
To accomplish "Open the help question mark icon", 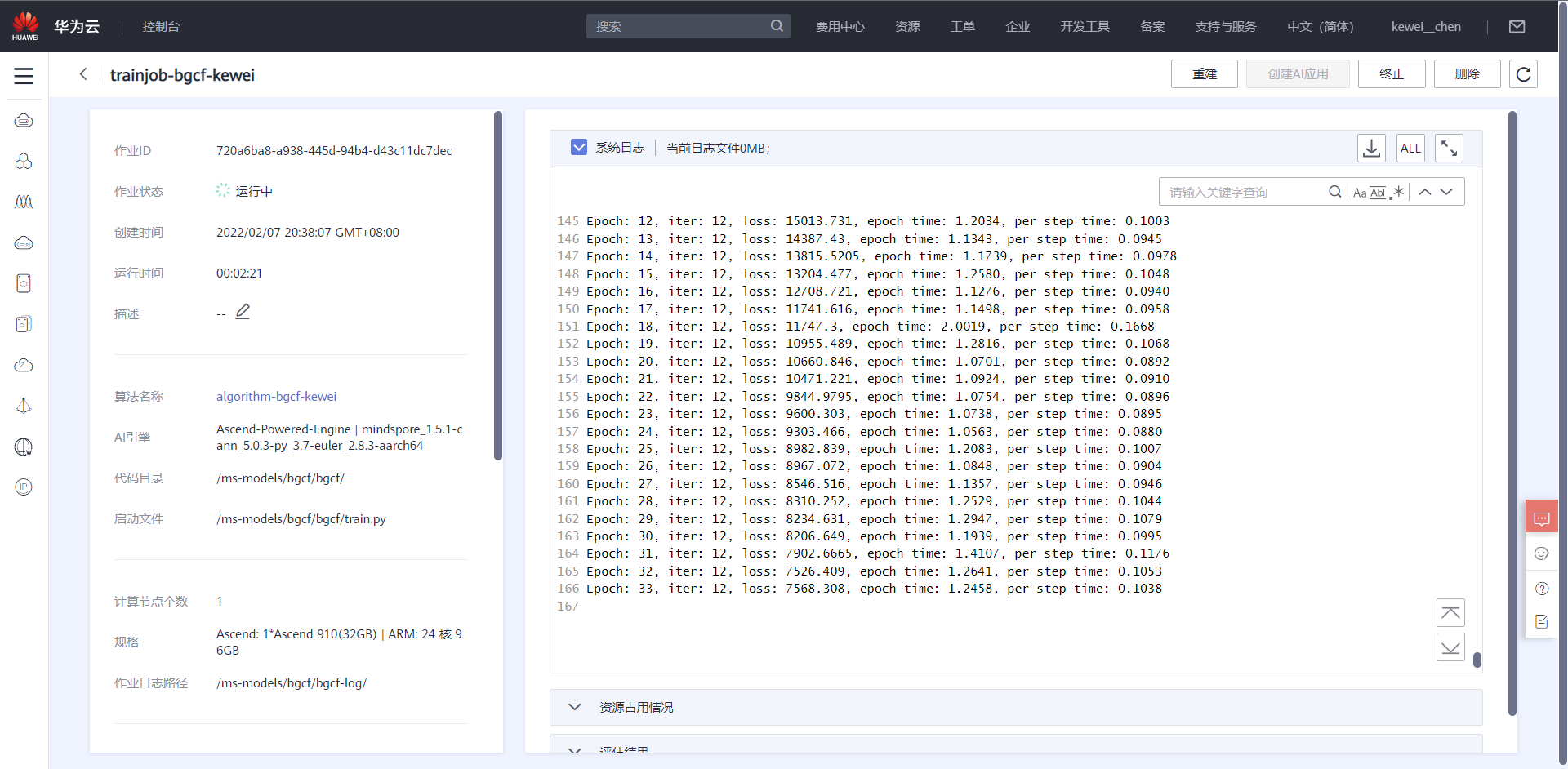I will point(1542,589).
